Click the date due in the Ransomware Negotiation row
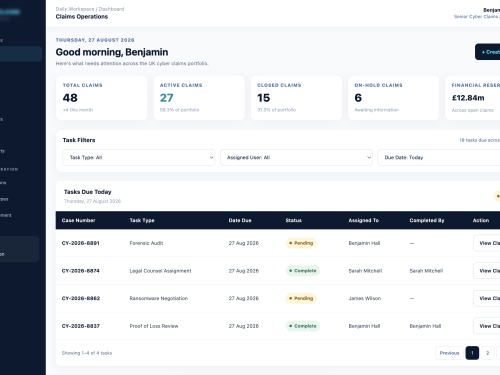500x375 pixels. pos(244,298)
